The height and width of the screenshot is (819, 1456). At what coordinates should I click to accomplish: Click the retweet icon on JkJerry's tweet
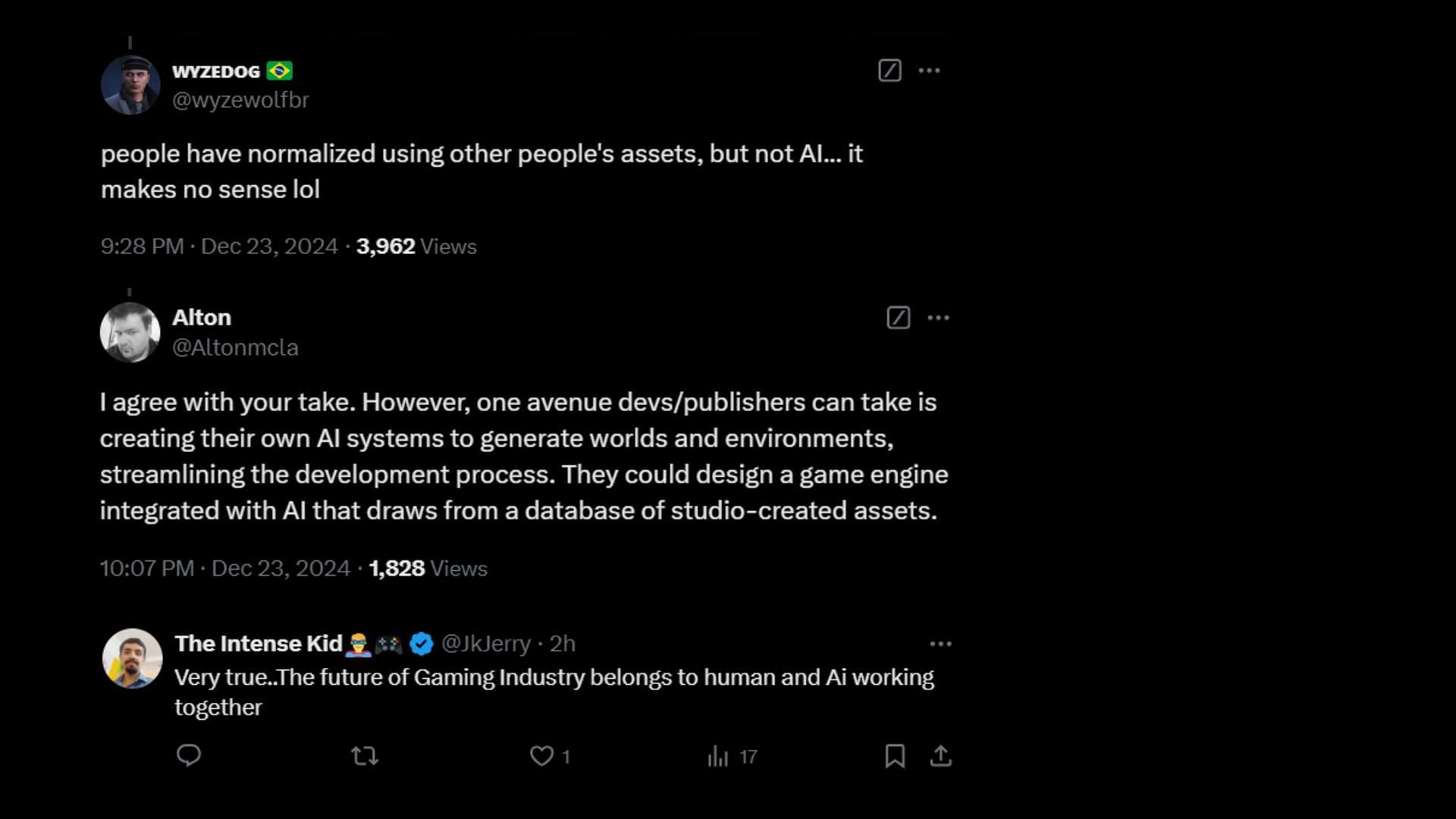364,755
